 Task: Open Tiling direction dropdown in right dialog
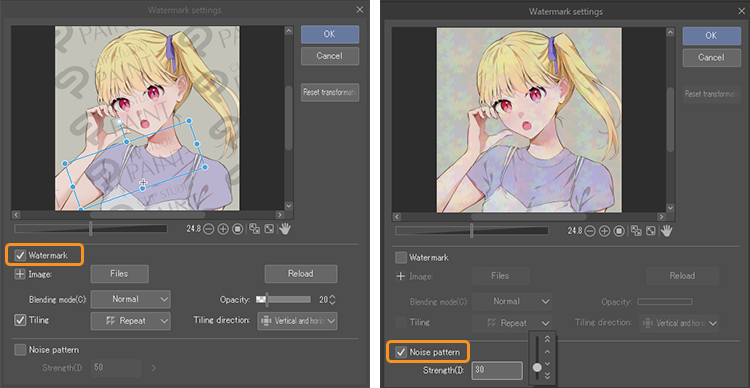[x=679, y=323]
